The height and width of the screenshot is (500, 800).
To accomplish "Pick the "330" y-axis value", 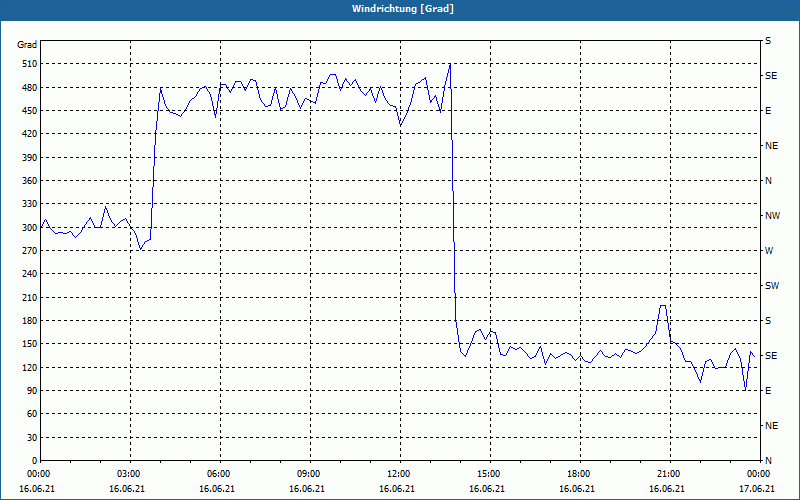I will [30, 204].
